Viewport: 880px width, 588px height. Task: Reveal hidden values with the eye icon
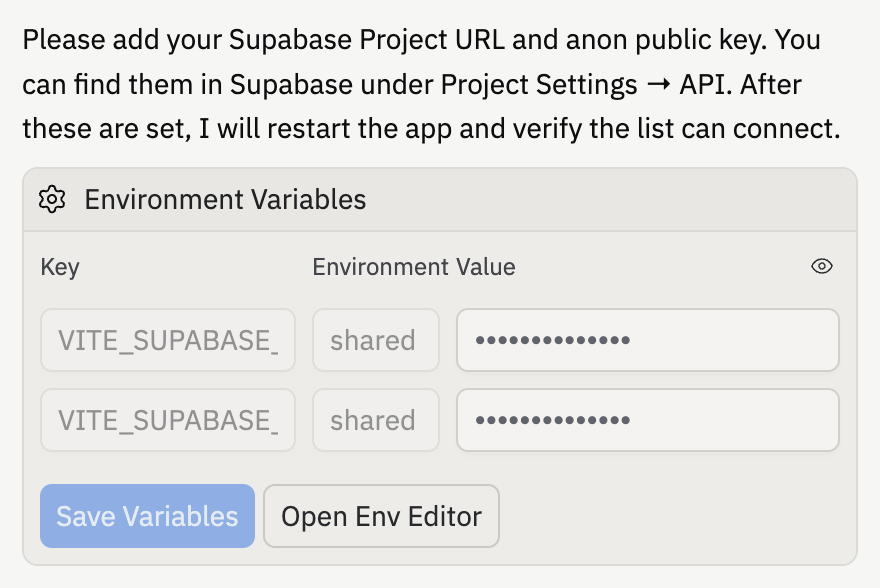[822, 267]
